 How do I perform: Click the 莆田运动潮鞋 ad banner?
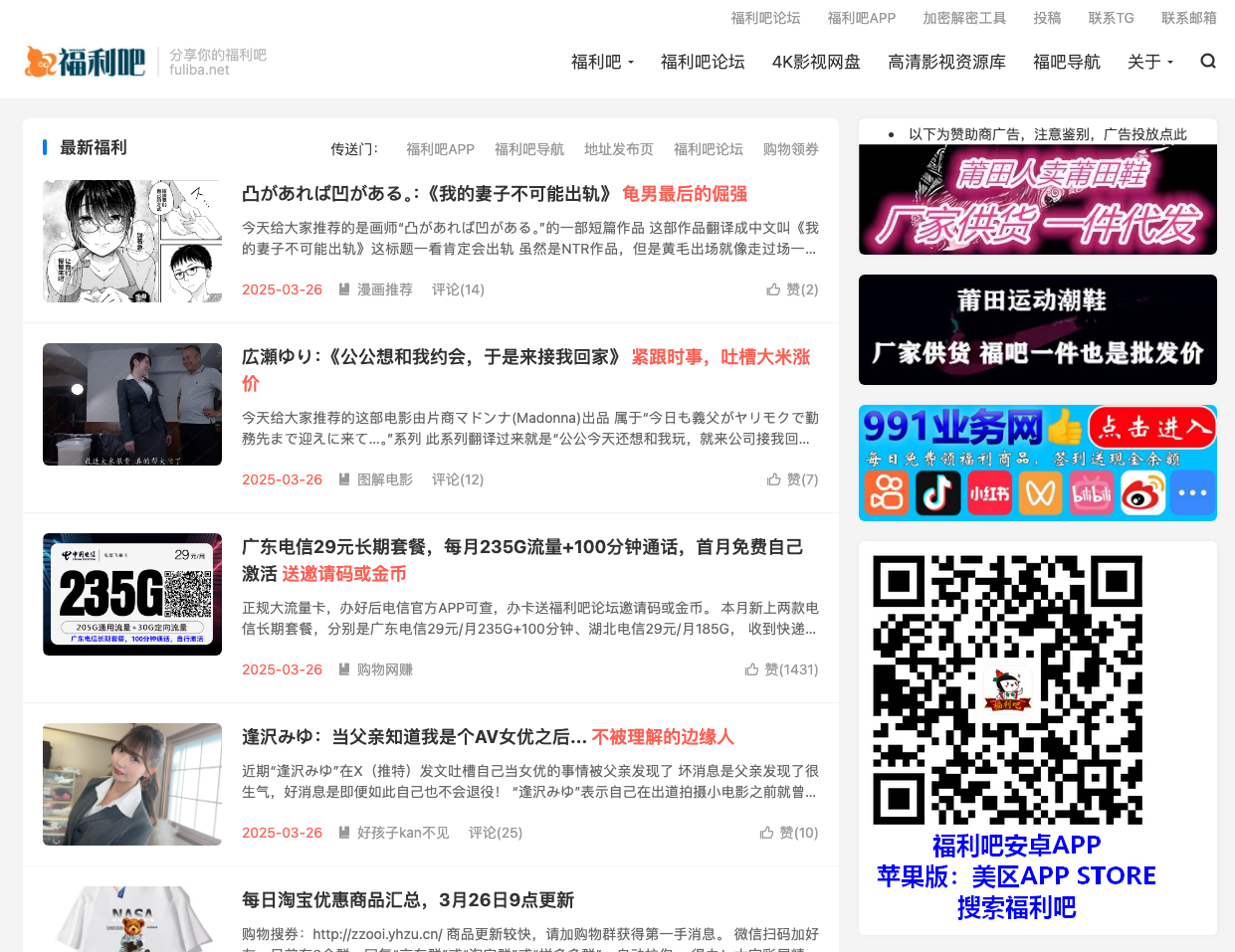1038,329
